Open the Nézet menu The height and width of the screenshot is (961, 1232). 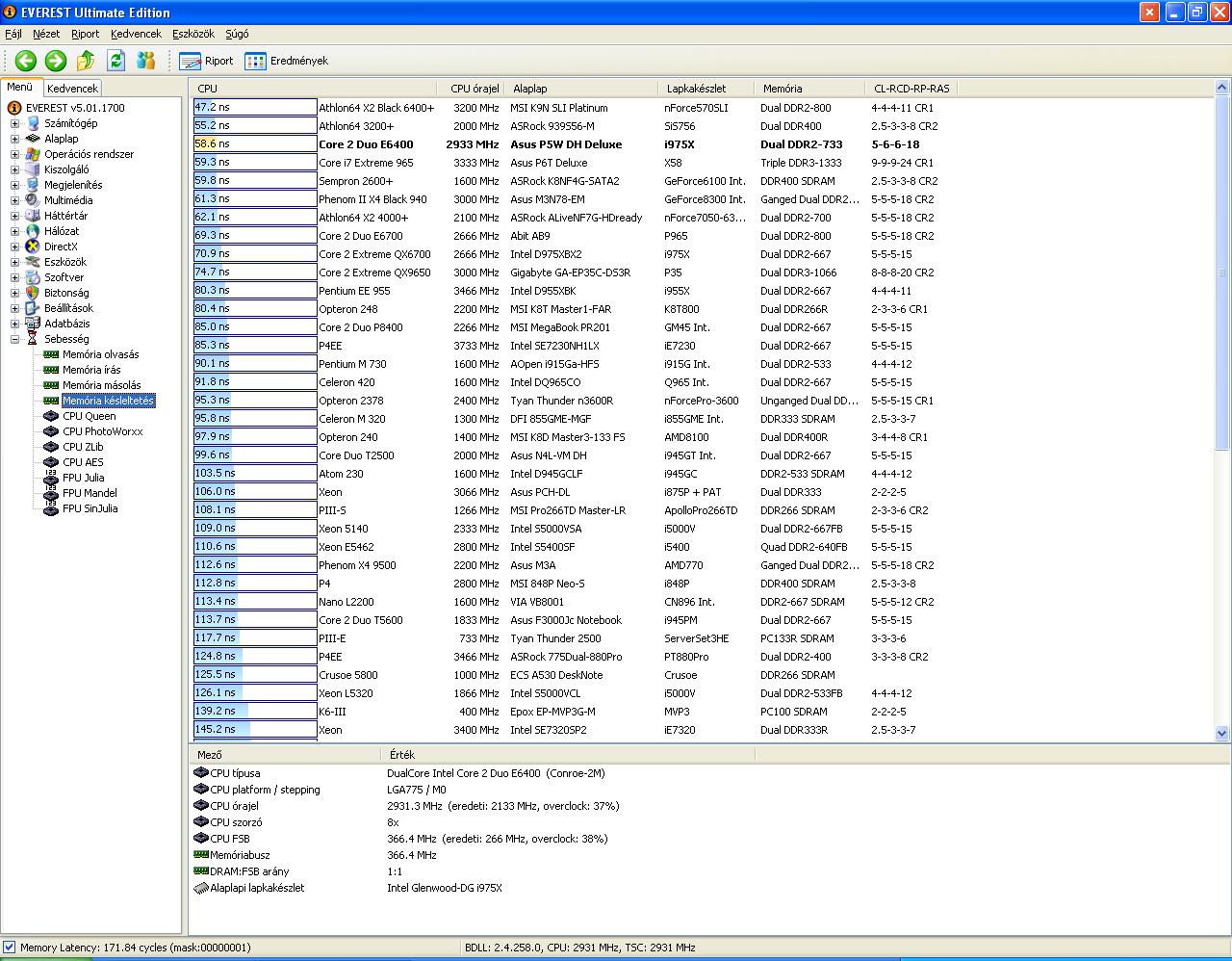(x=46, y=34)
